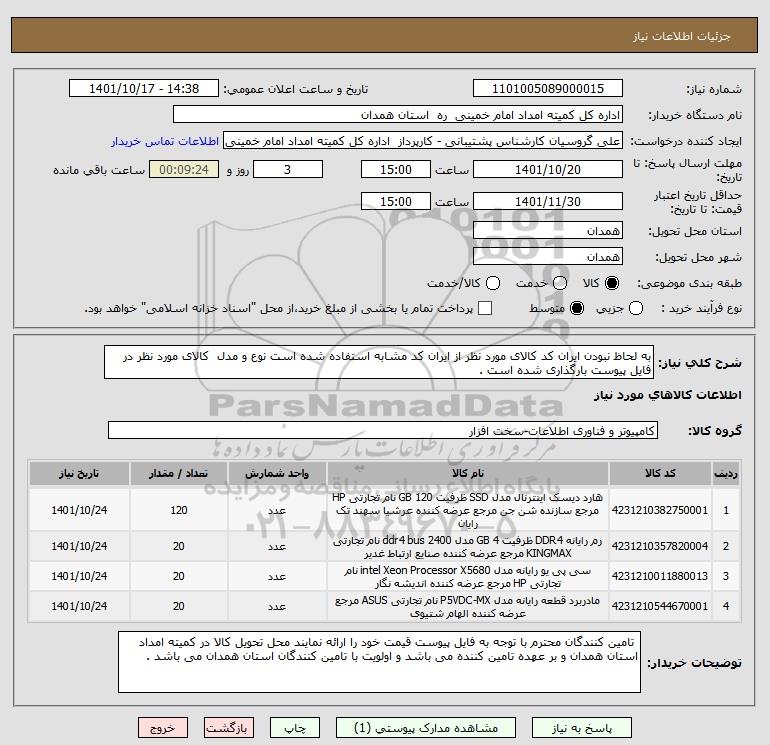
Task: Click the SSD 120 GB HP item name
Action: point(468,510)
